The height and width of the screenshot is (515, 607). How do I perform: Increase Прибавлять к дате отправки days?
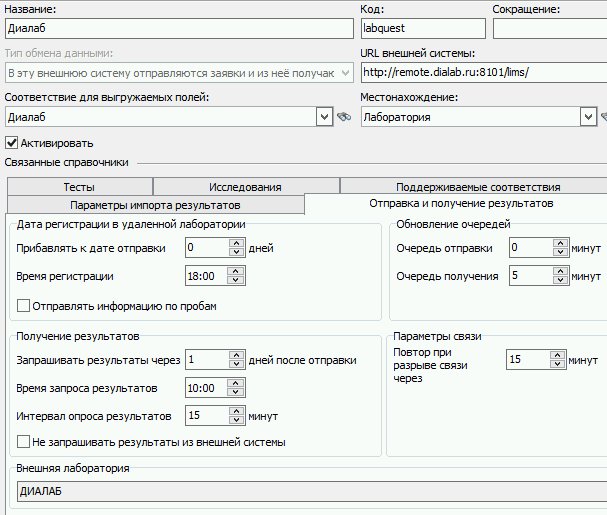click(237, 243)
